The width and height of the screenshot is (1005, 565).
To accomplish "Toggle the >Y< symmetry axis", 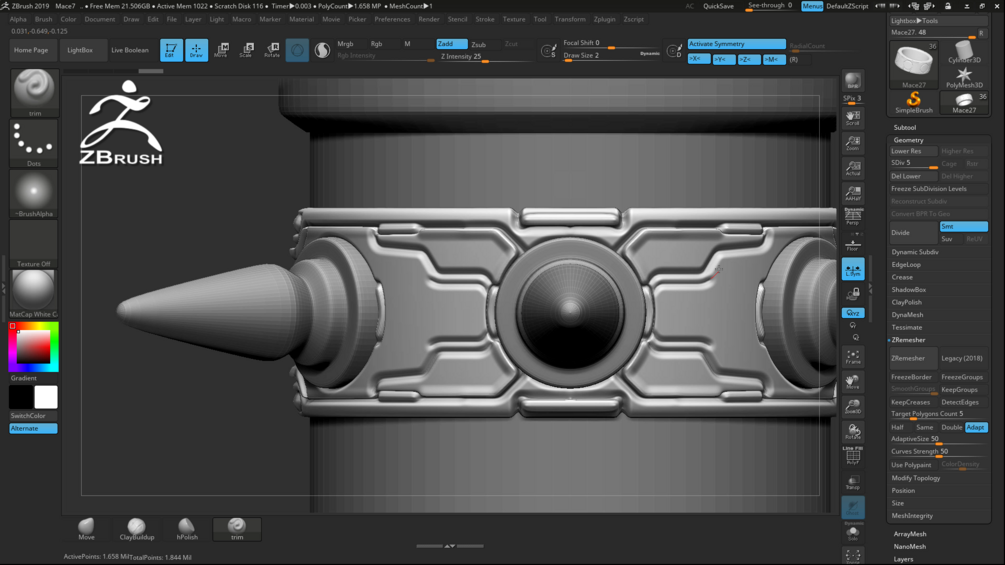I will 723,59.
